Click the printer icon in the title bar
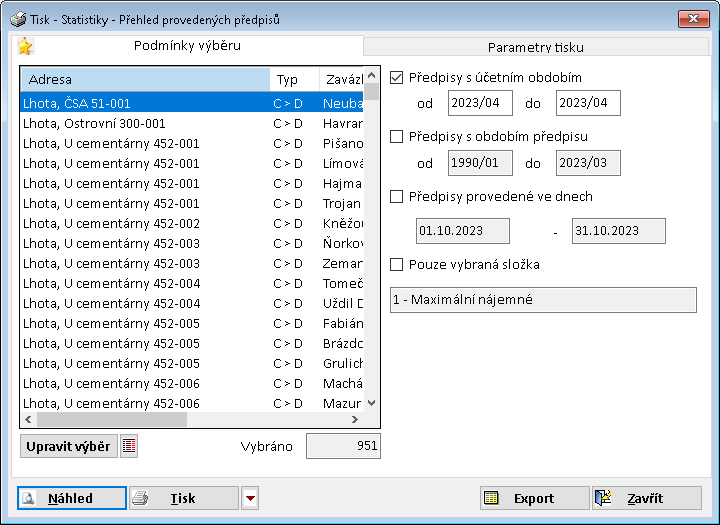The height and width of the screenshot is (525, 720). click(x=18, y=19)
